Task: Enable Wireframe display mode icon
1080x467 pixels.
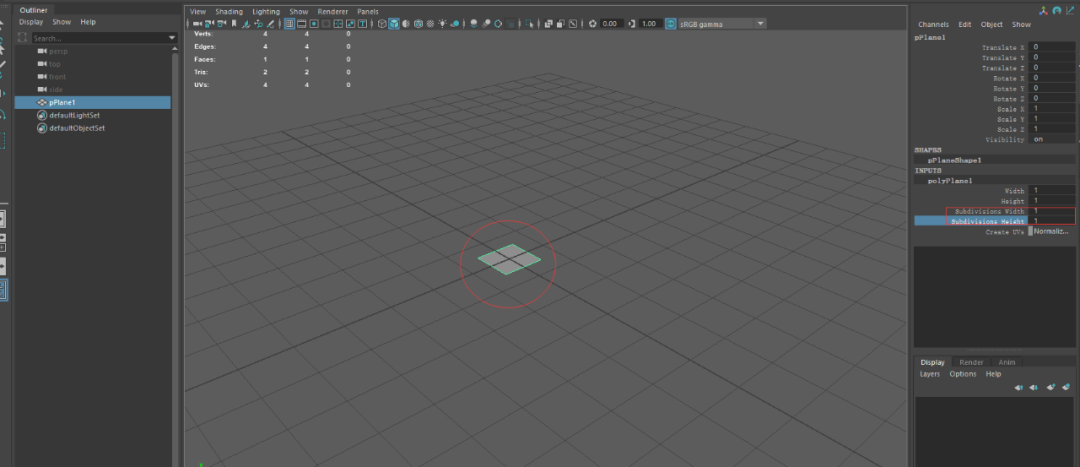Action: point(382,23)
